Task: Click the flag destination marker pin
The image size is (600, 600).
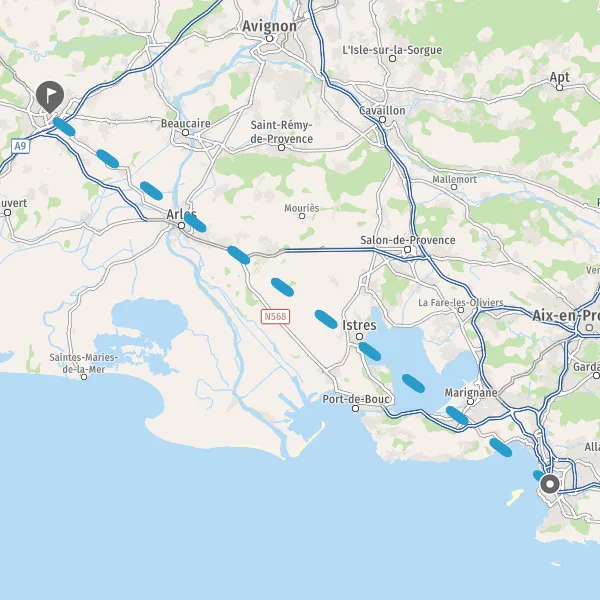Action: pos(50,97)
